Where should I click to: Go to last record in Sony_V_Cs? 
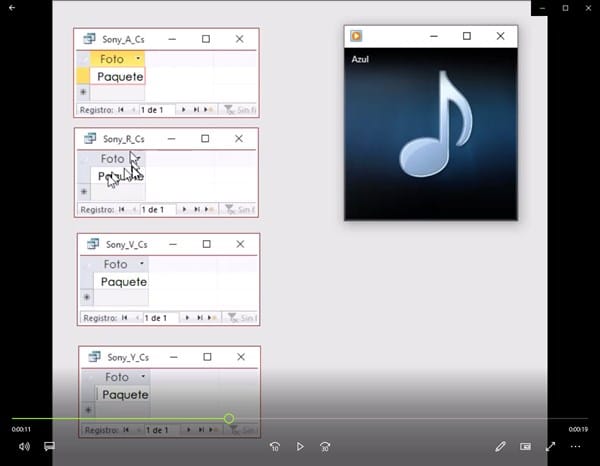[200, 318]
